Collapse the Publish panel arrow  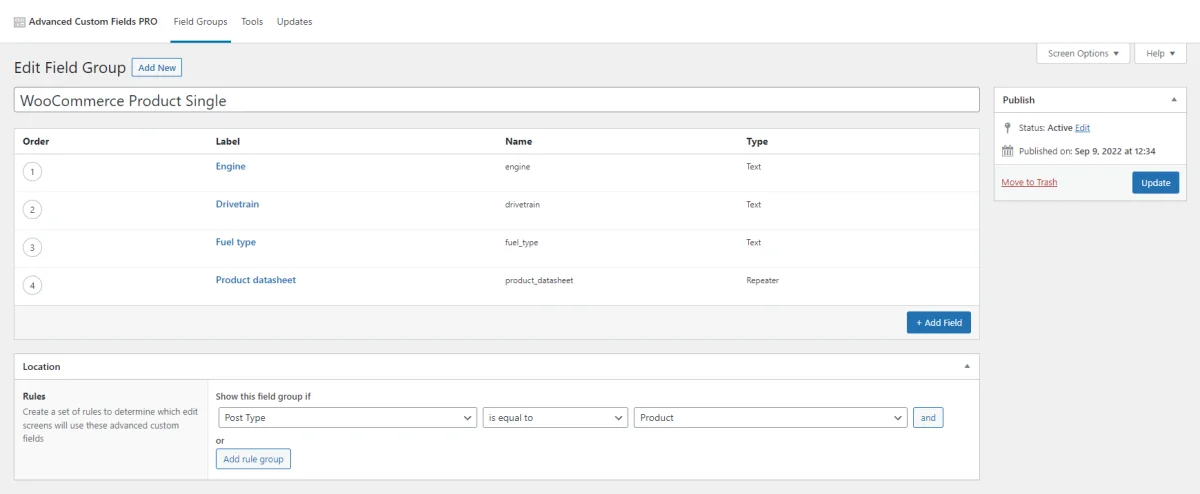coord(1173,100)
